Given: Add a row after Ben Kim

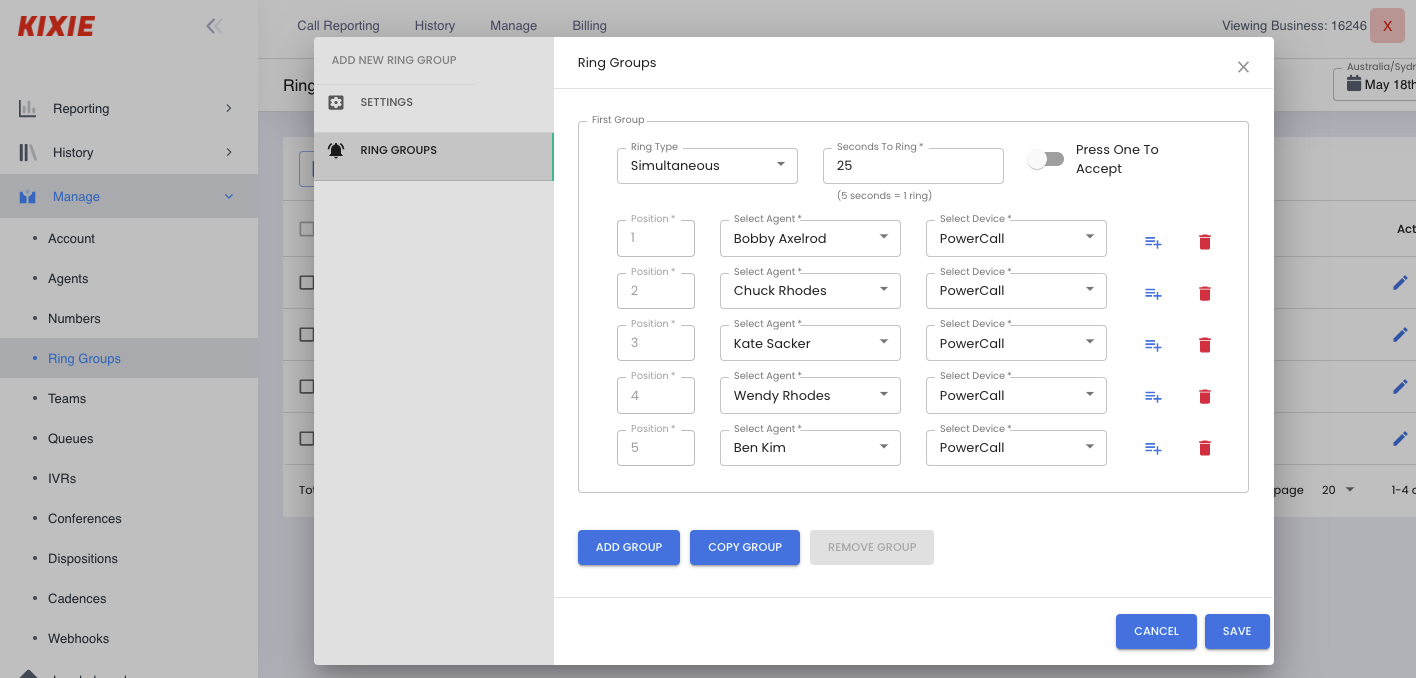Looking at the screenshot, I should [1153, 450].
